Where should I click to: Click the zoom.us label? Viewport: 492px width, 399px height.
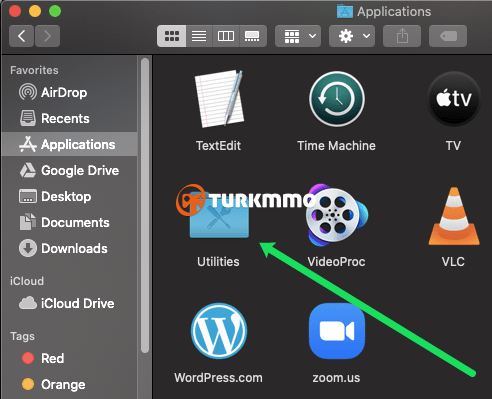click(x=336, y=378)
